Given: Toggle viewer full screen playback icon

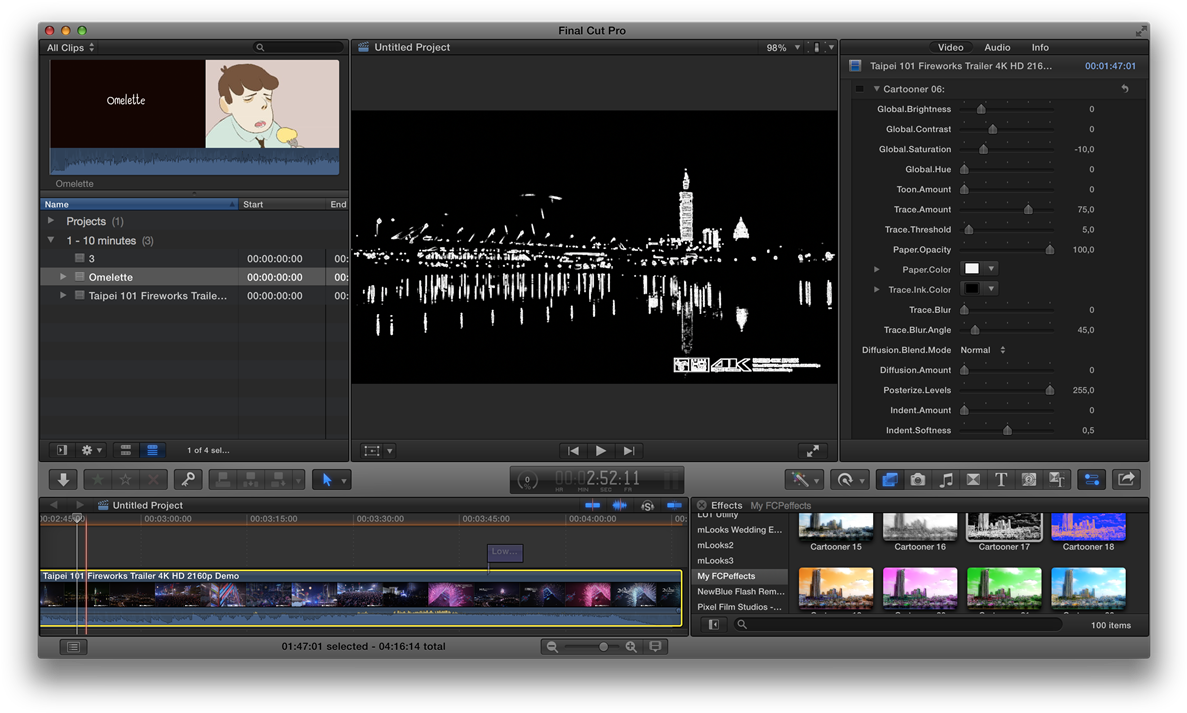Looking at the screenshot, I should [x=812, y=450].
